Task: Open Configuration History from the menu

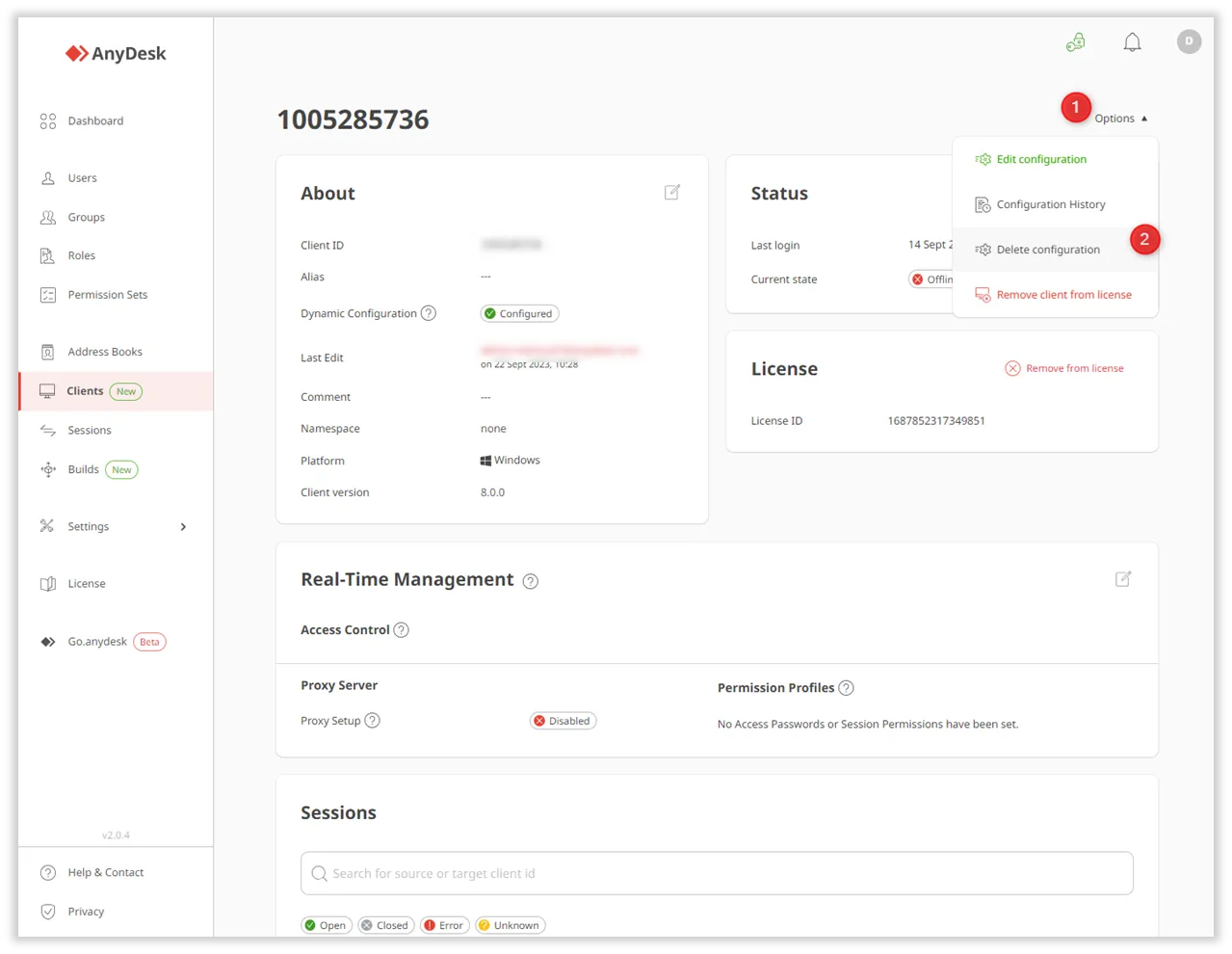Action: [x=1050, y=205]
